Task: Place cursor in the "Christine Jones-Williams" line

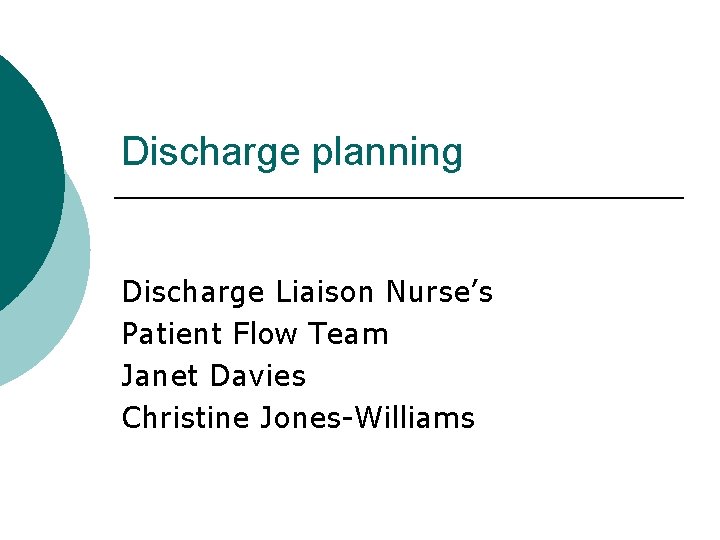Action: 298,418
